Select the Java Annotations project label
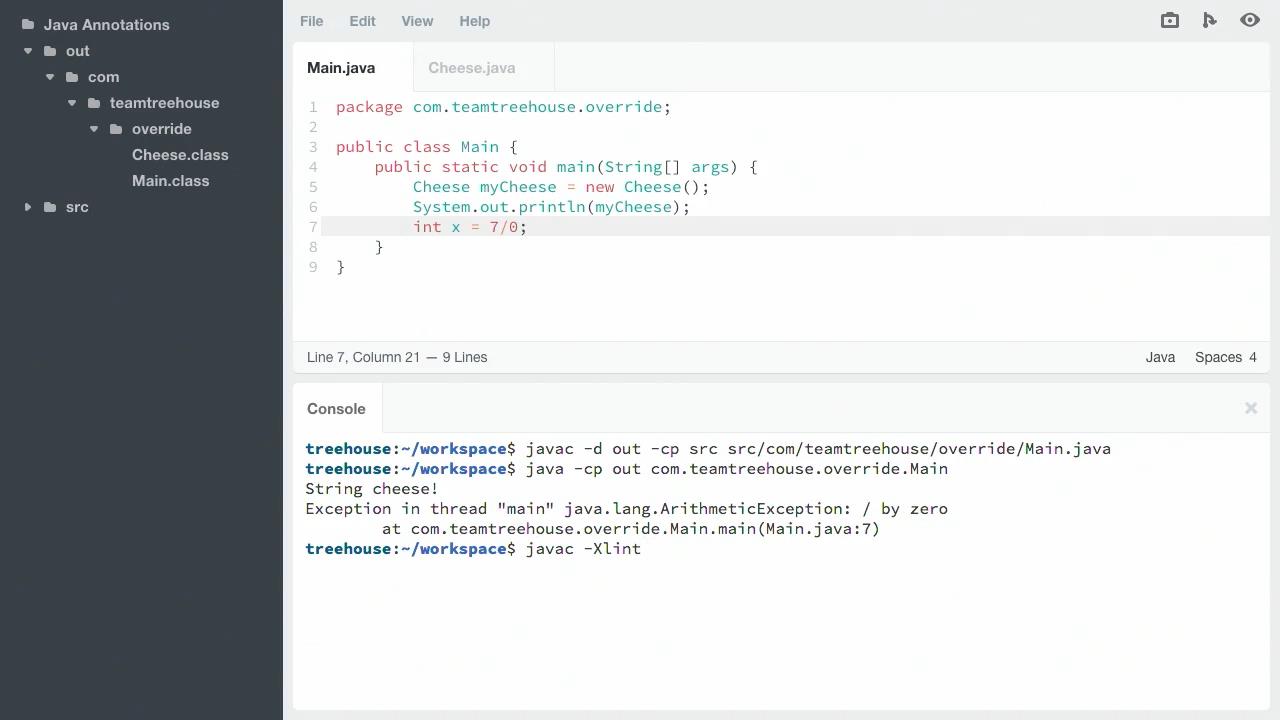 (x=106, y=25)
